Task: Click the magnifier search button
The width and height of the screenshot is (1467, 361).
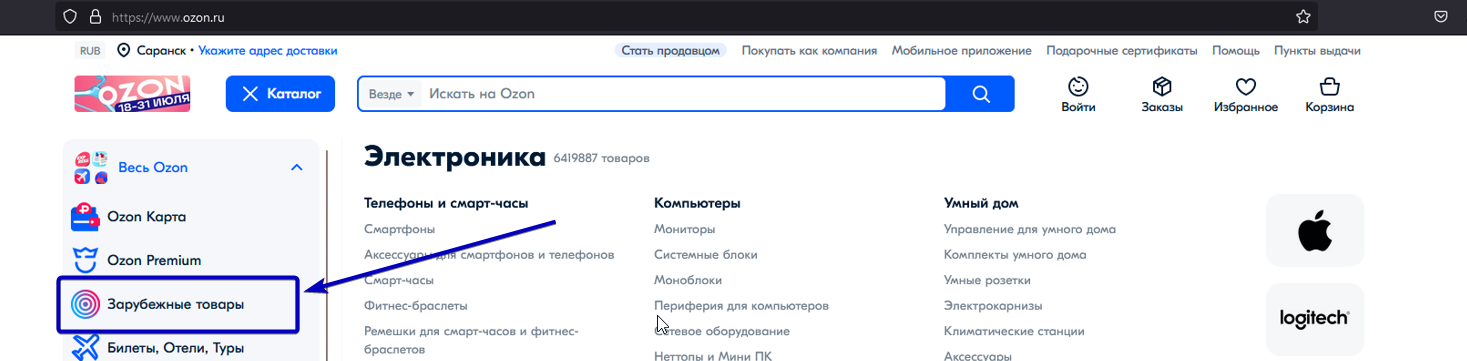Action: (x=981, y=94)
